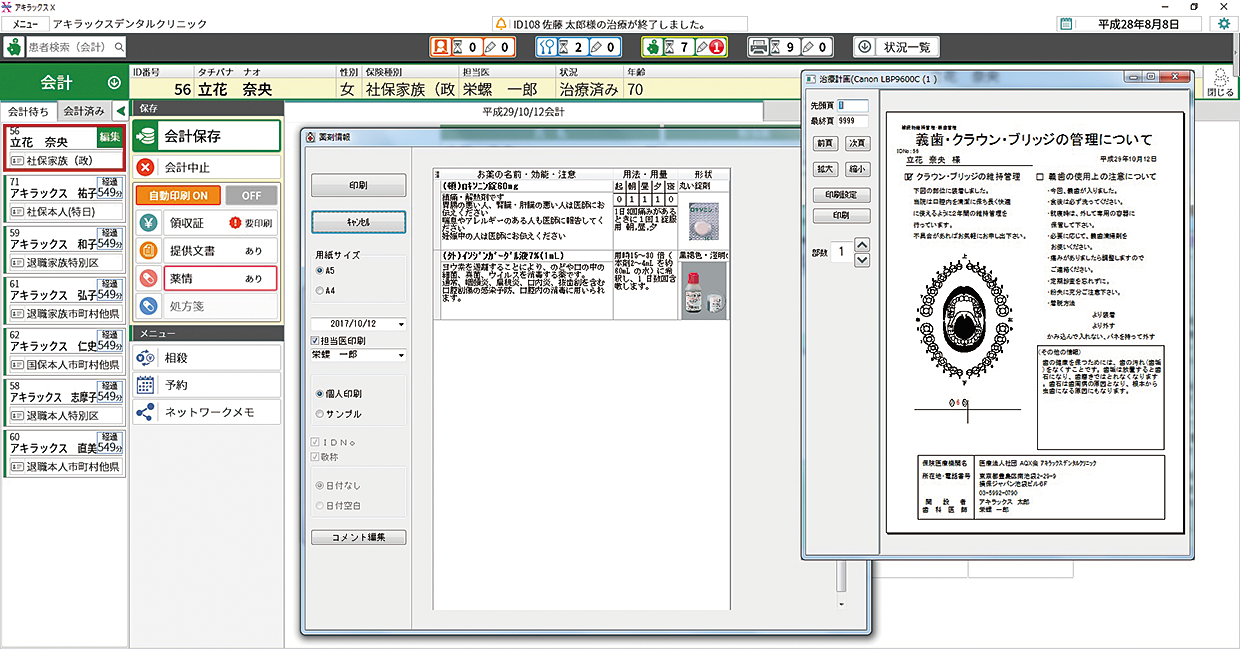Open the メニュー menu
The height and width of the screenshot is (650, 1240).
25,23
